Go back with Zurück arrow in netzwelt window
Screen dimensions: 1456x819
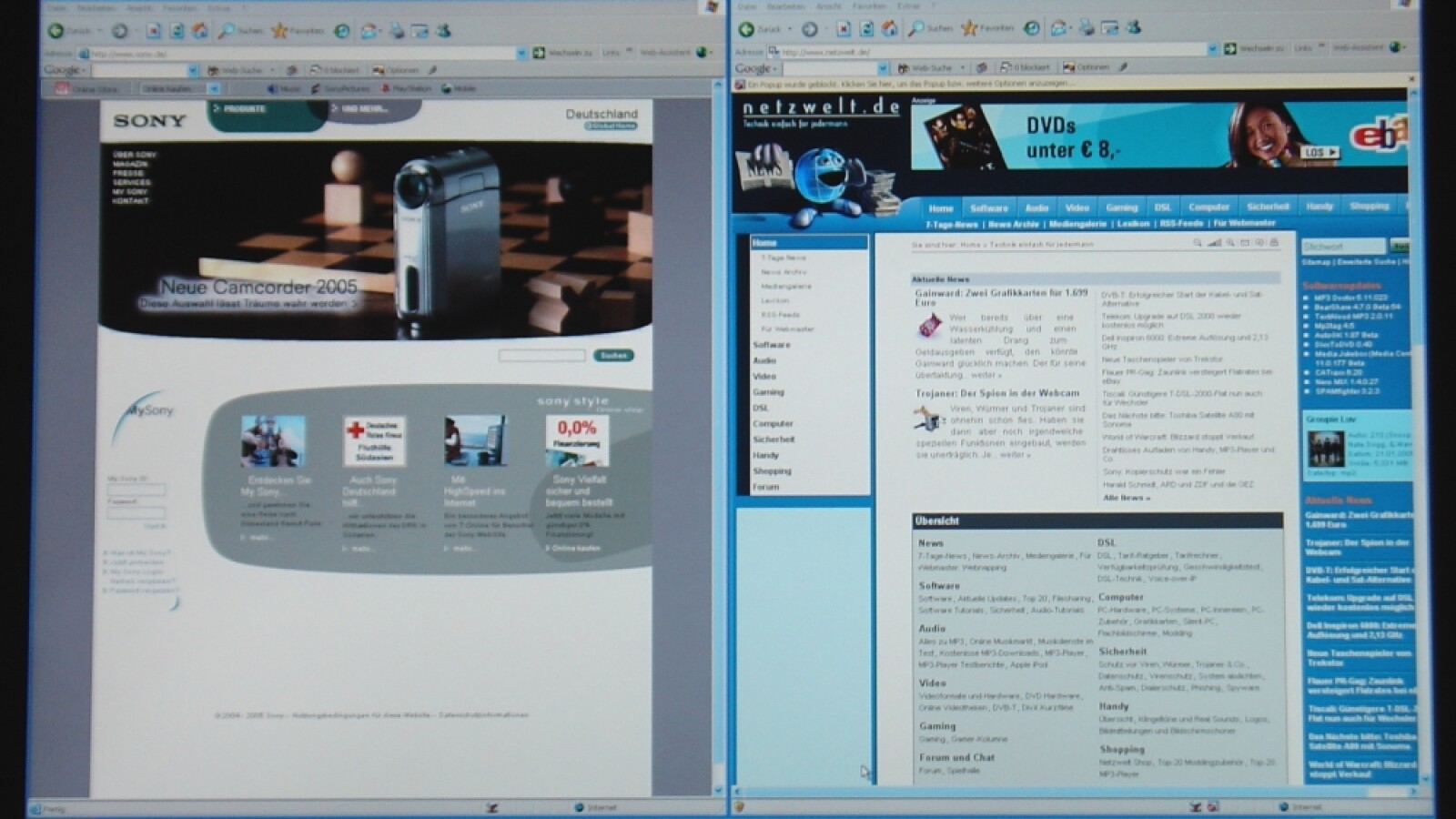pyautogui.click(x=747, y=29)
